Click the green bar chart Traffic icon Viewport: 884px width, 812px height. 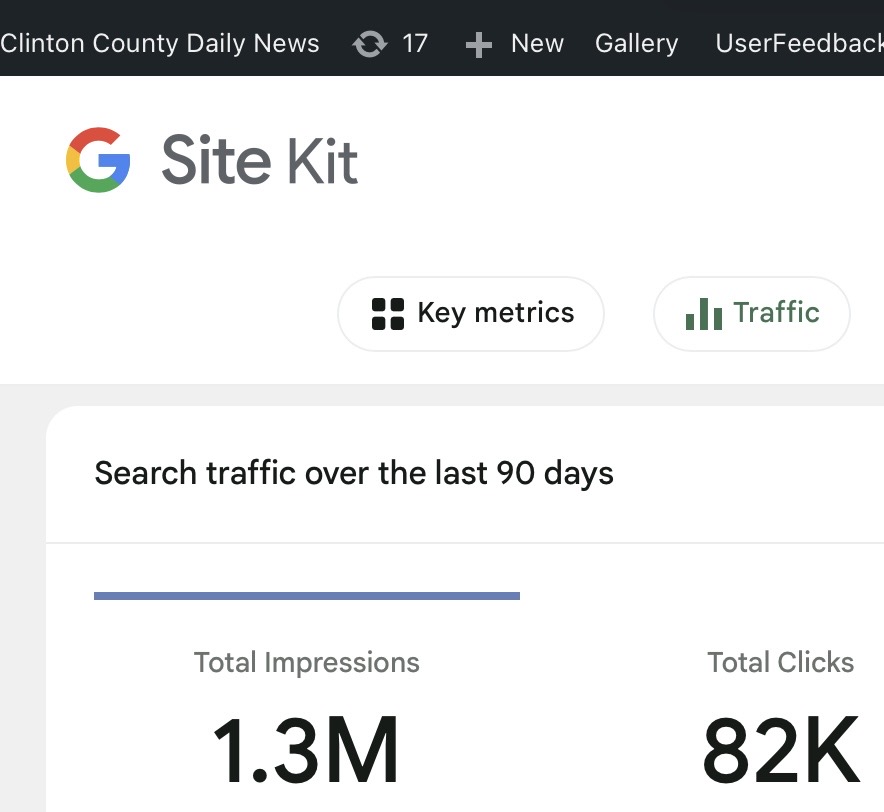[704, 314]
